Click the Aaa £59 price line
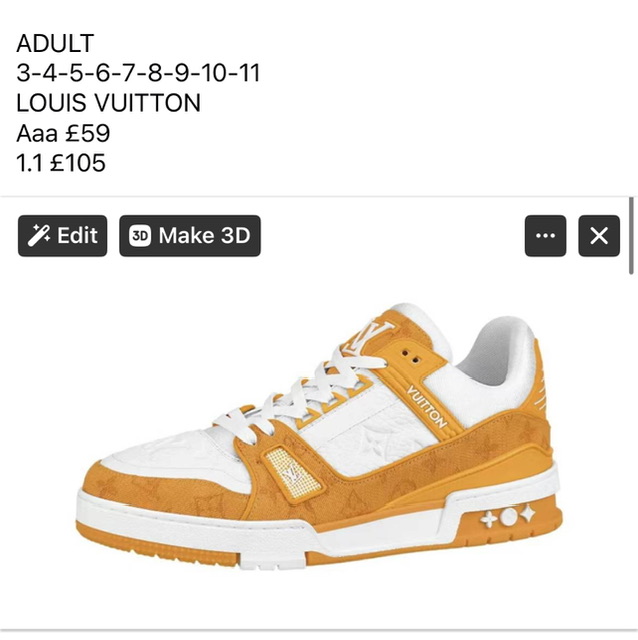Screen dimensions: 638x640 click(x=63, y=133)
